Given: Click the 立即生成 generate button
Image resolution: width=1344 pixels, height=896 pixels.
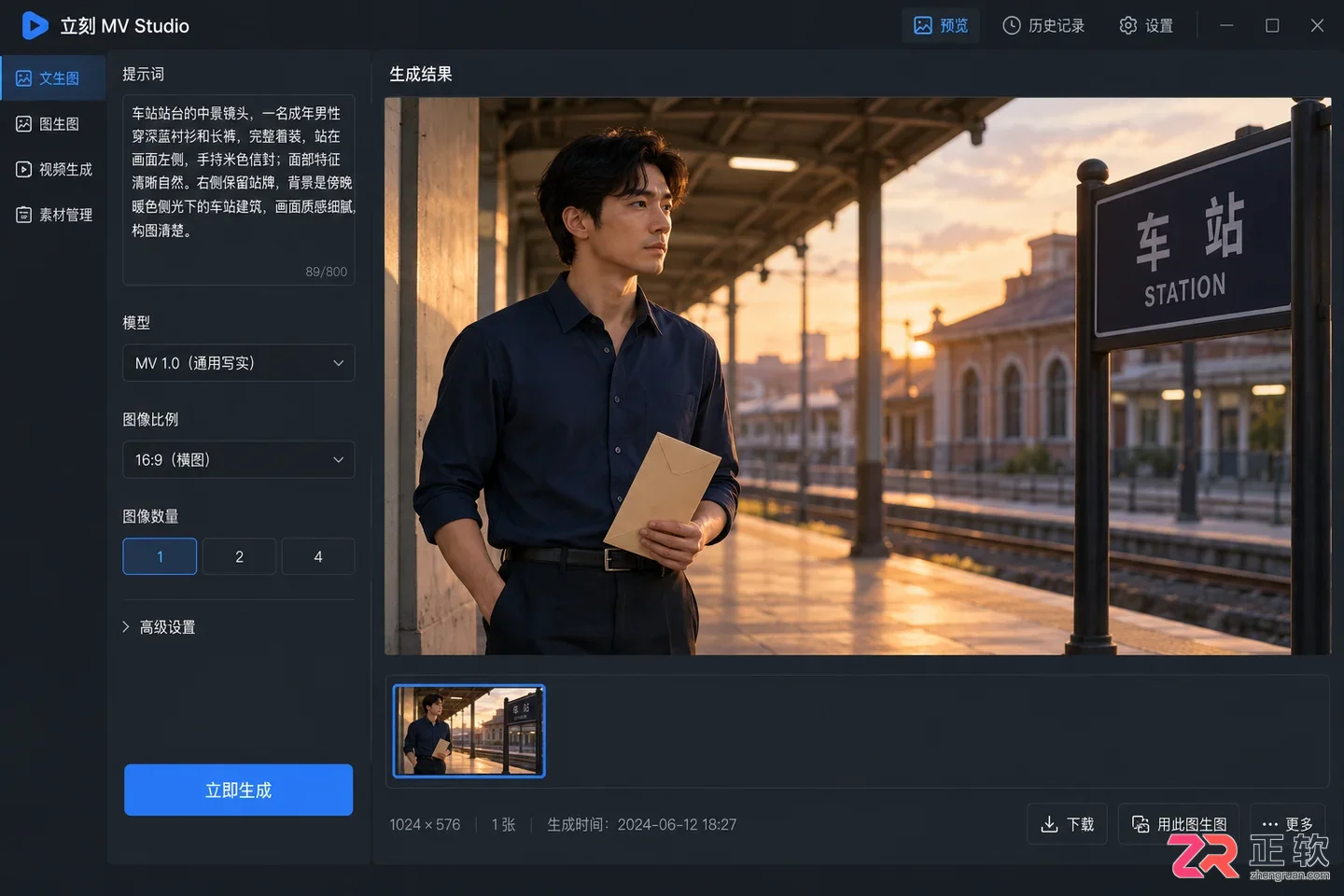Looking at the screenshot, I should [x=239, y=791].
